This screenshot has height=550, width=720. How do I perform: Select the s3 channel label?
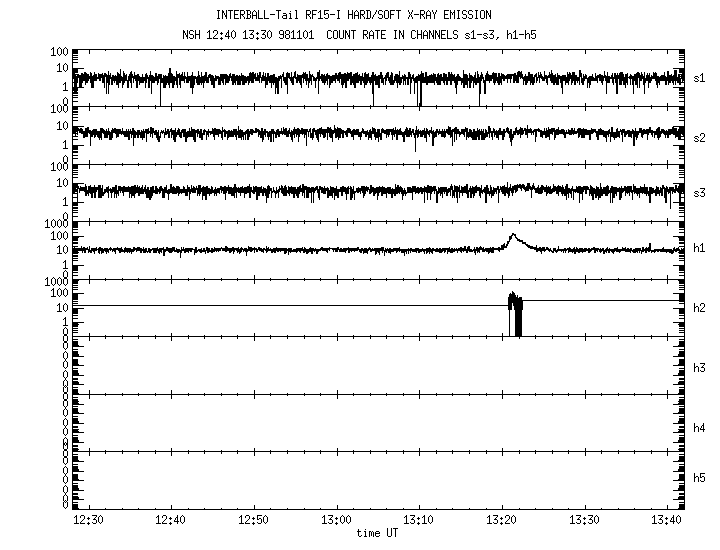700,191
